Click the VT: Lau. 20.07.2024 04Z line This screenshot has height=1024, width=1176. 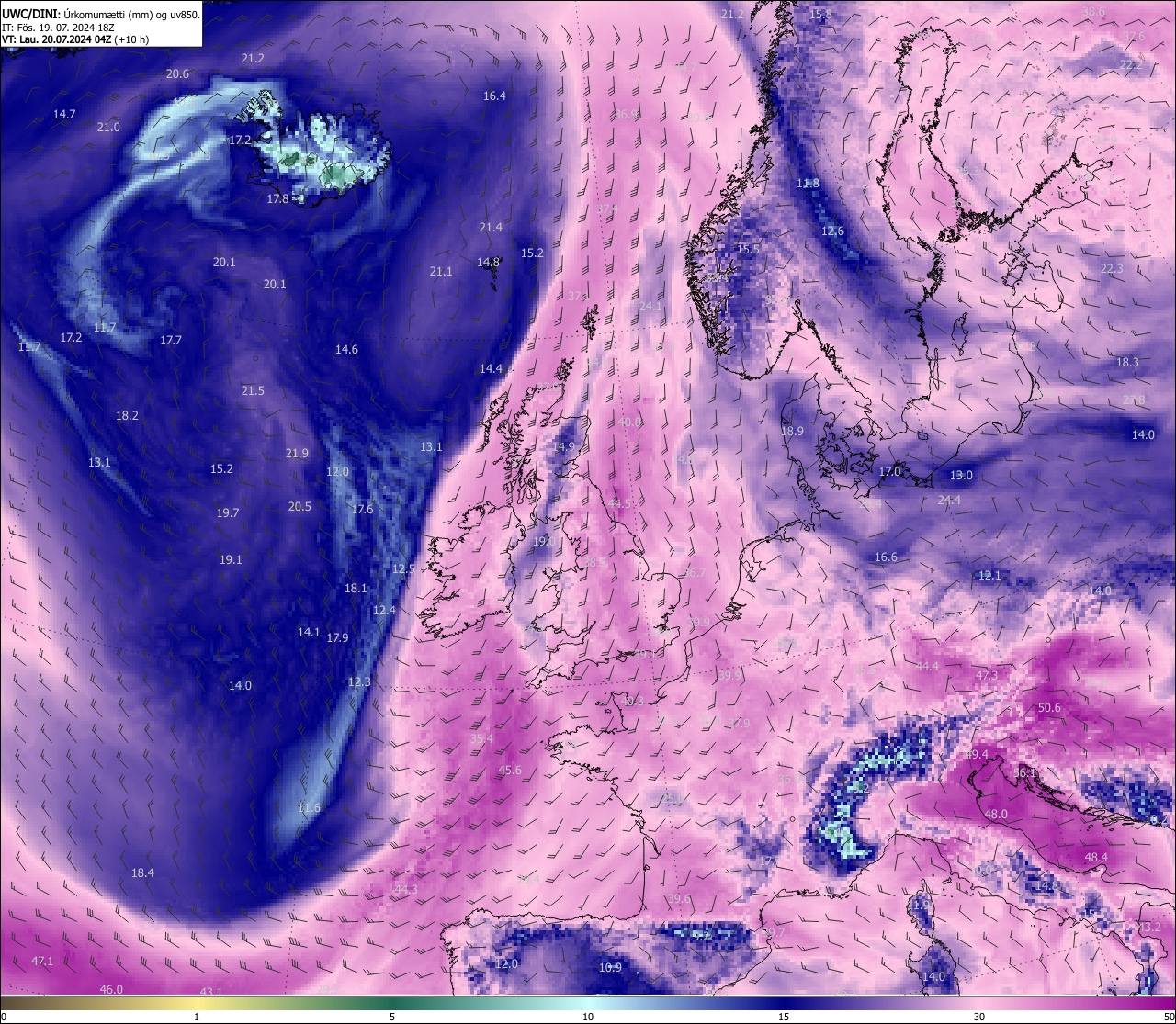tap(75, 39)
